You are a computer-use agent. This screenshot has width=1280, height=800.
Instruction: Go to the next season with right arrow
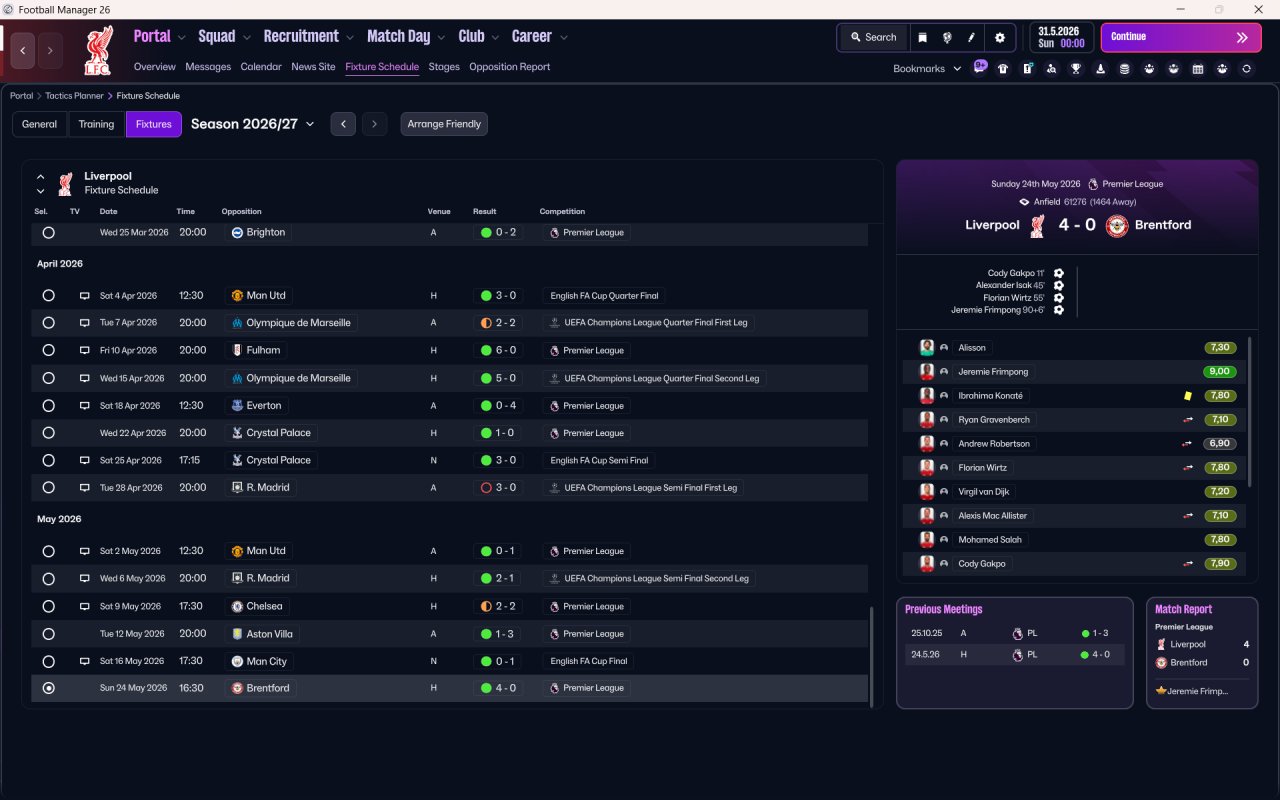tap(374, 124)
